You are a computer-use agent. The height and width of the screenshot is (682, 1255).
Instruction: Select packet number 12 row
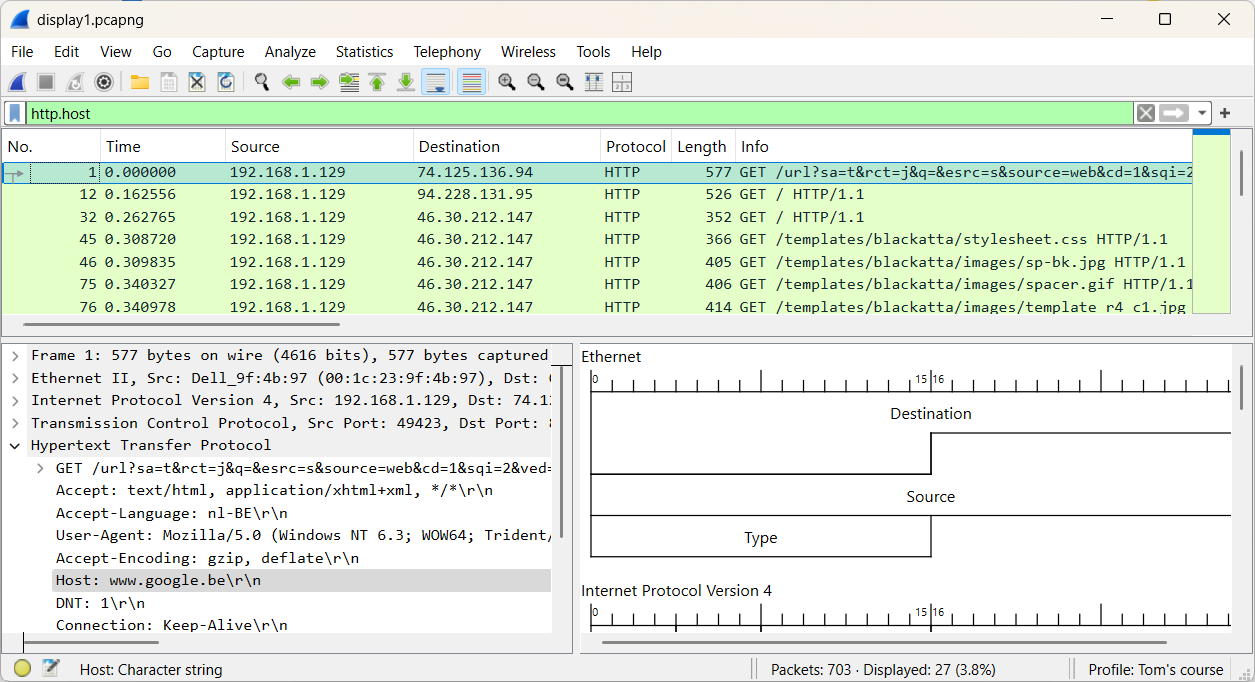(x=597, y=194)
